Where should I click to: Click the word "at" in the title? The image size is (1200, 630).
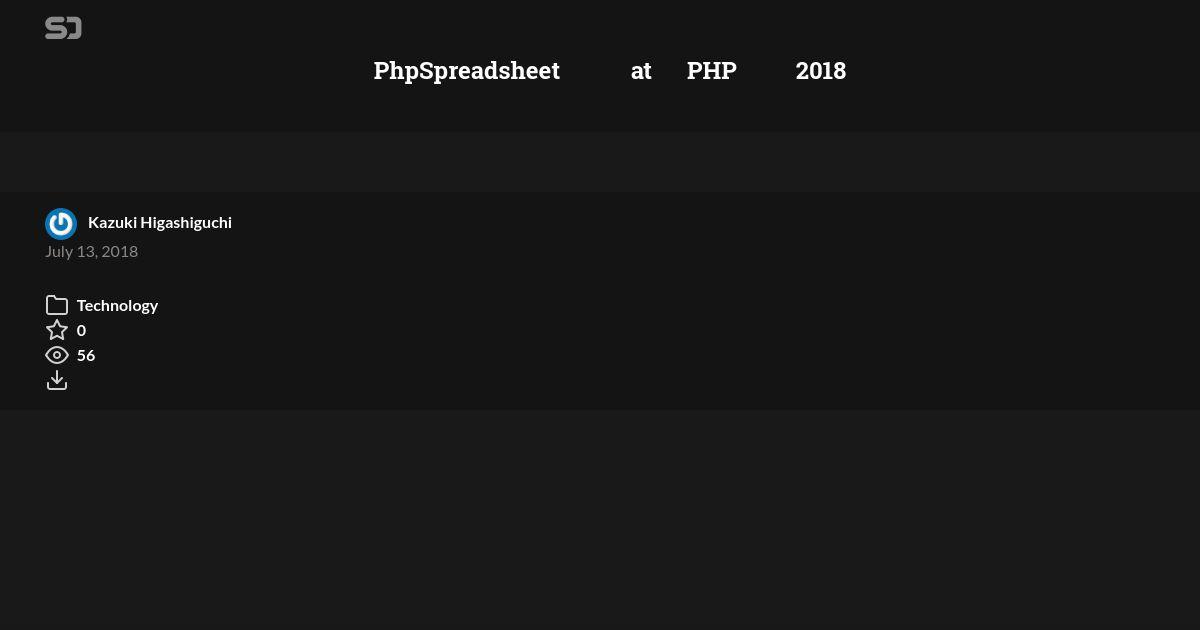pos(641,71)
